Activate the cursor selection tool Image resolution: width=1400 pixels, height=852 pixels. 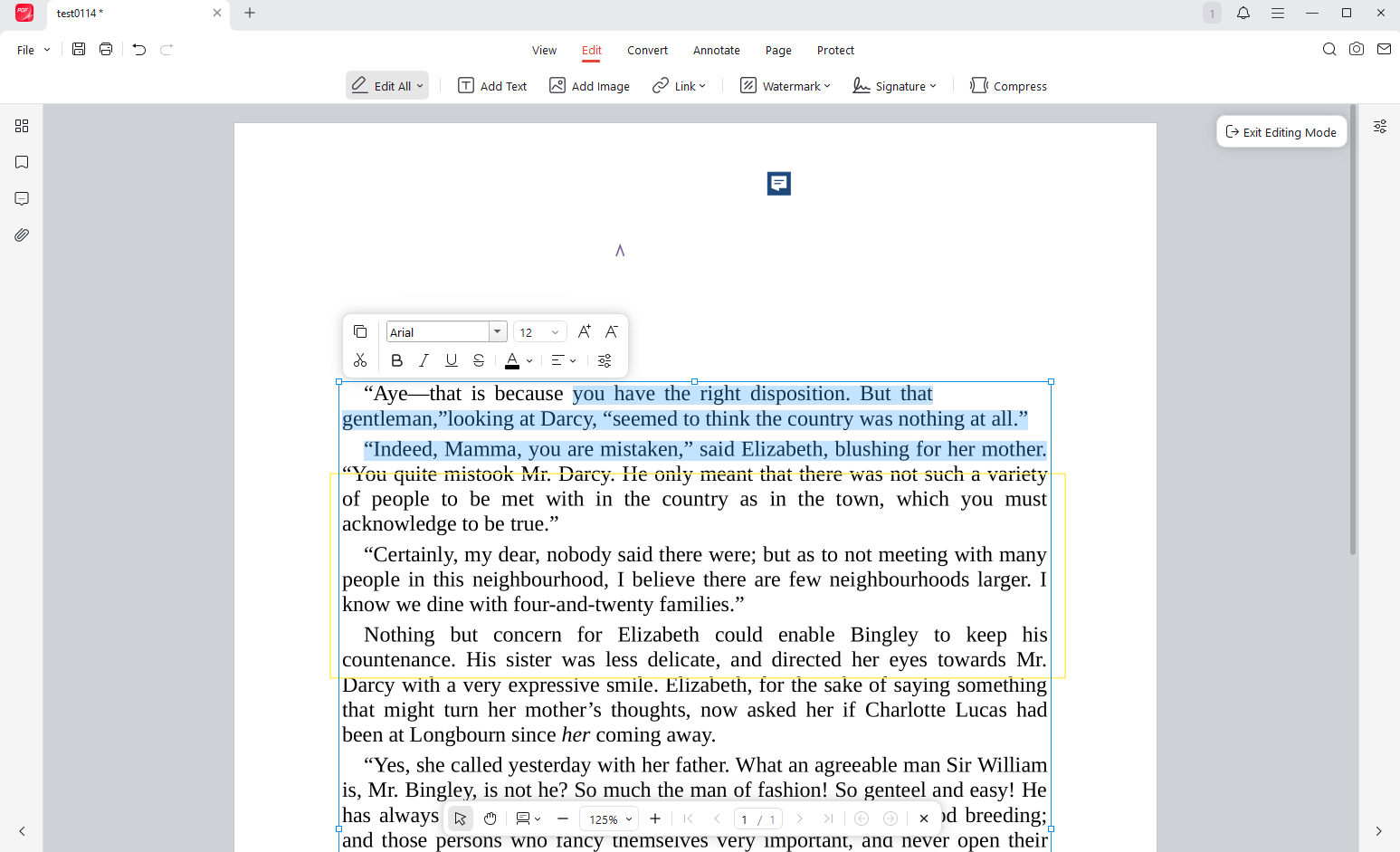[461, 818]
